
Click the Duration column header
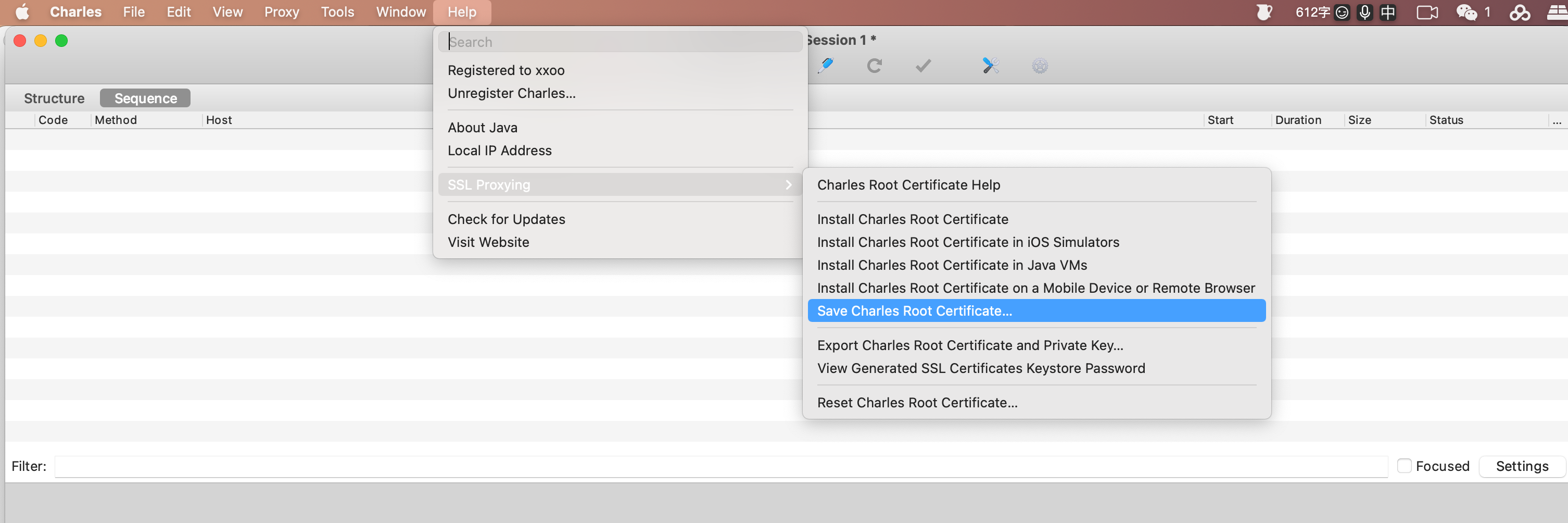[1298, 120]
